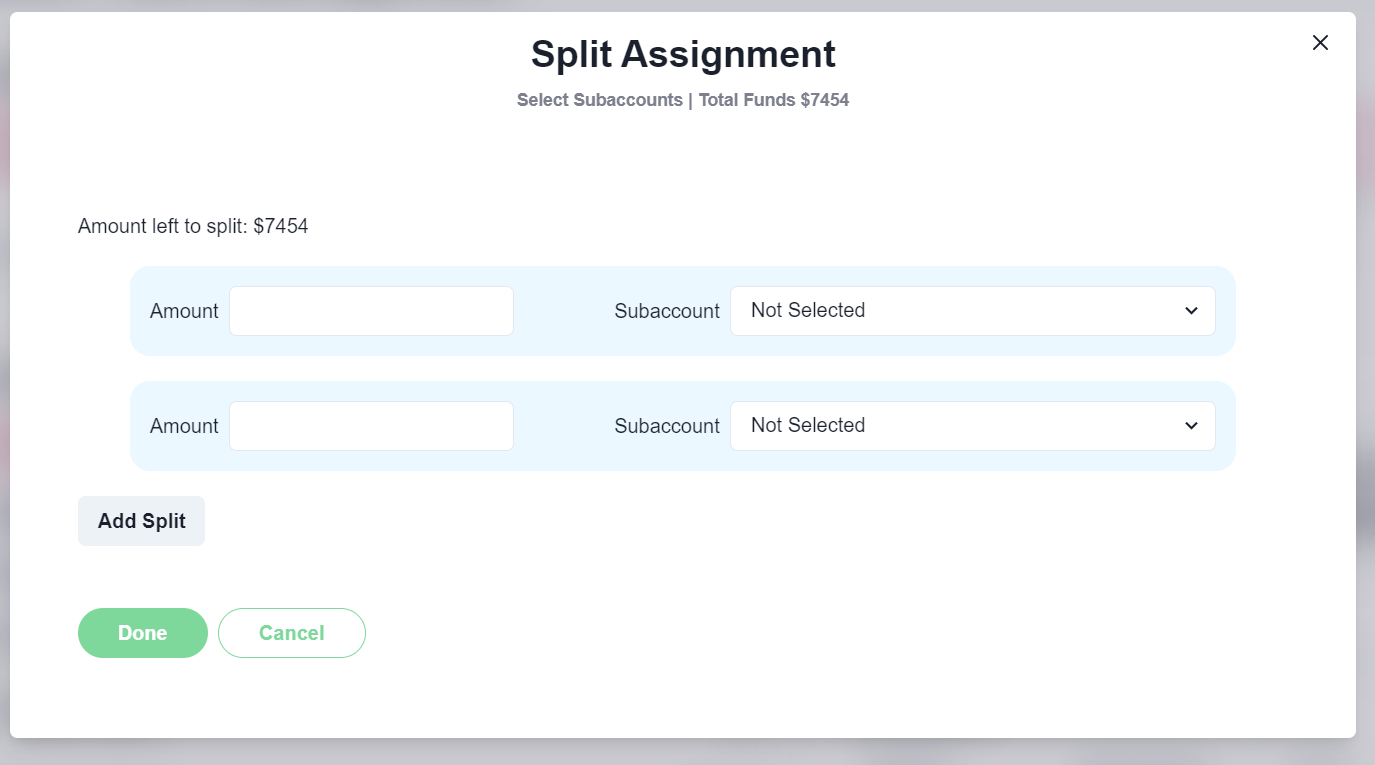Click the Total Funds $7454 subtitle
This screenshot has height=765, width=1375.
coord(773,100)
